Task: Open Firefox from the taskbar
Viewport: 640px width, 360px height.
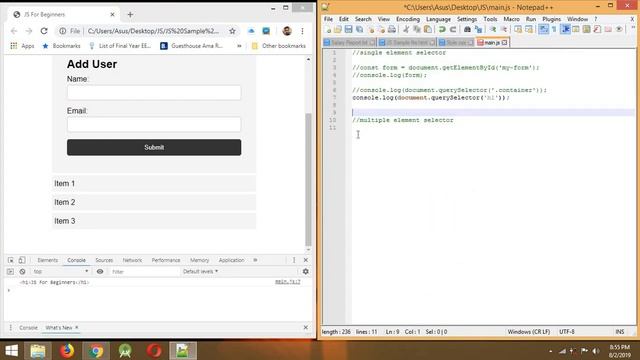Action: point(67,351)
